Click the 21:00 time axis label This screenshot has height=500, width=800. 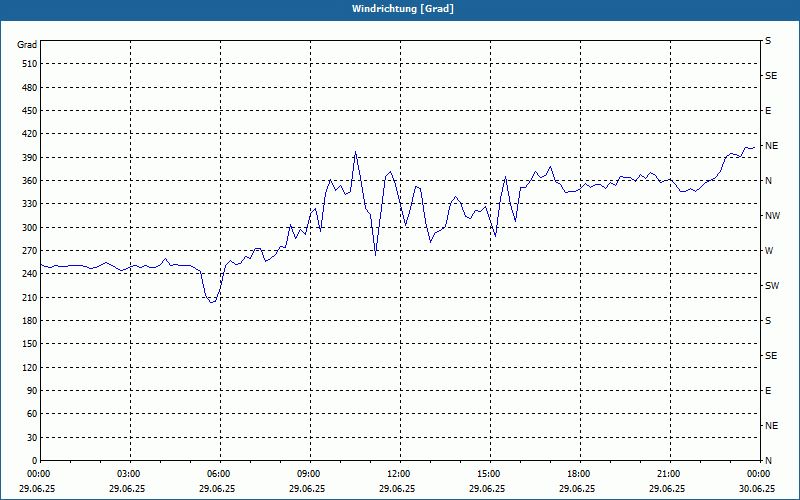[667, 474]
